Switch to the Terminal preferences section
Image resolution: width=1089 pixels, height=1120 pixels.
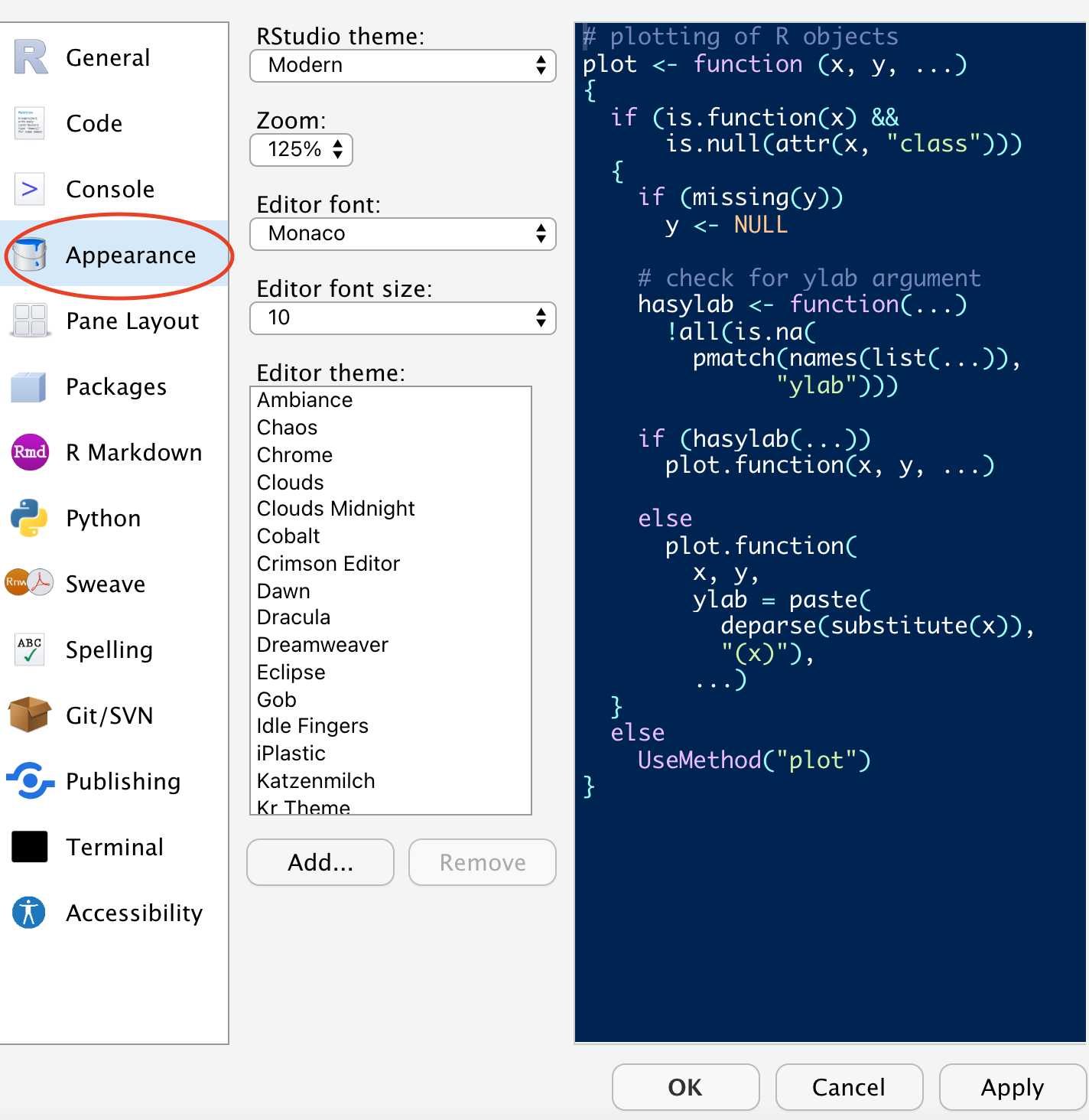pos(115,847)
